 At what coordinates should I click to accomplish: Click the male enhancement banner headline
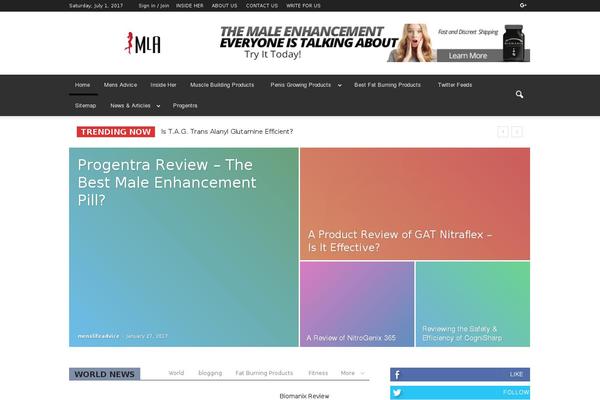(308, 37)
